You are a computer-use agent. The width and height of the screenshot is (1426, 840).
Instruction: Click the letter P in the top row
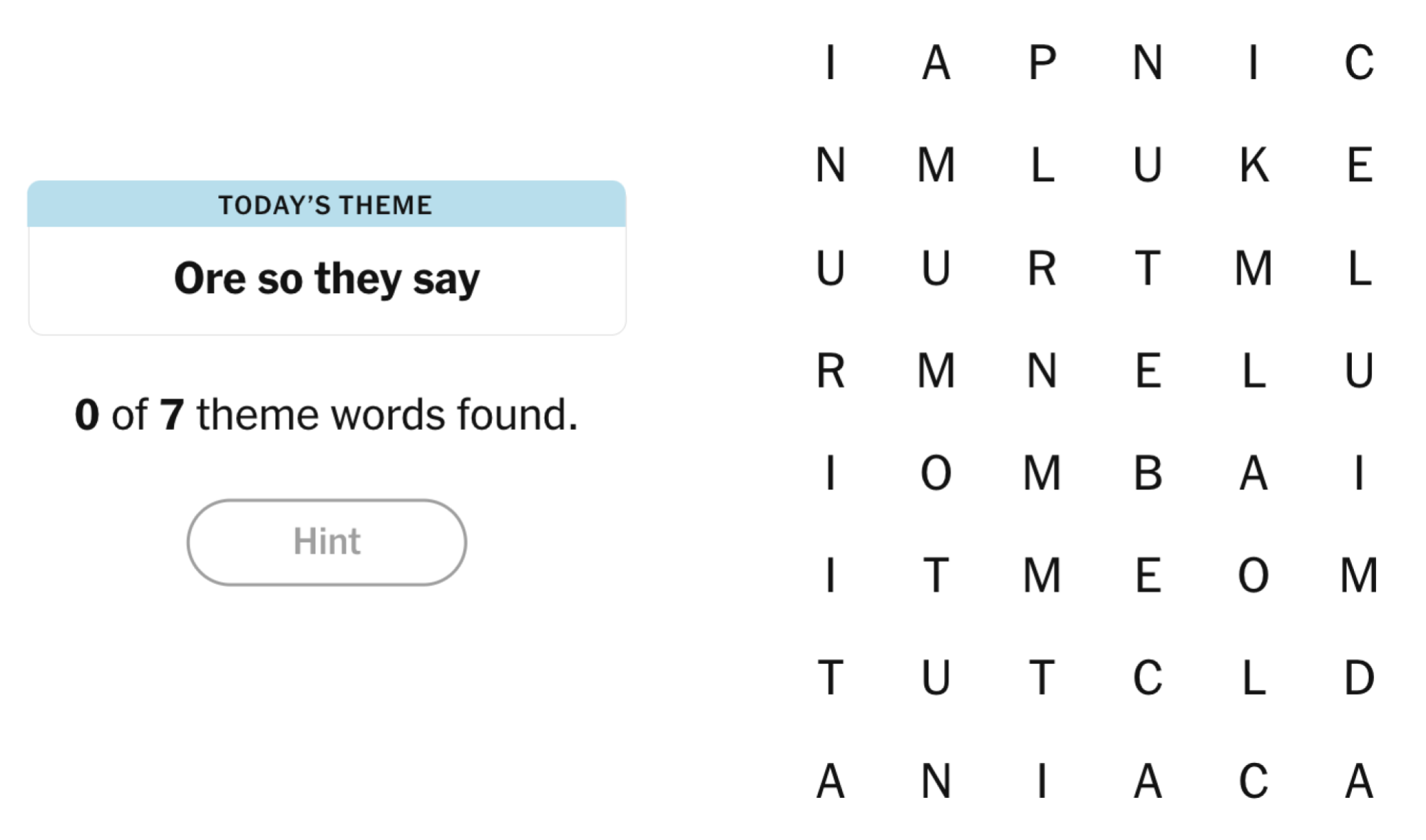click(x=1043, y=64)
